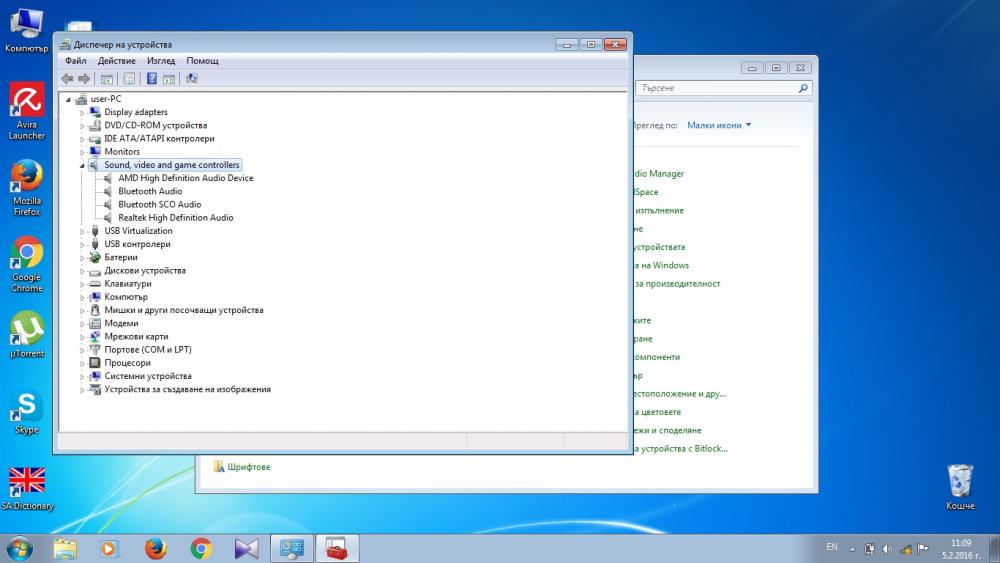Expand the DVD/CD-ROM устройства node
The height and width of the screenshot is (563, 1000).
tap(82, 126)
